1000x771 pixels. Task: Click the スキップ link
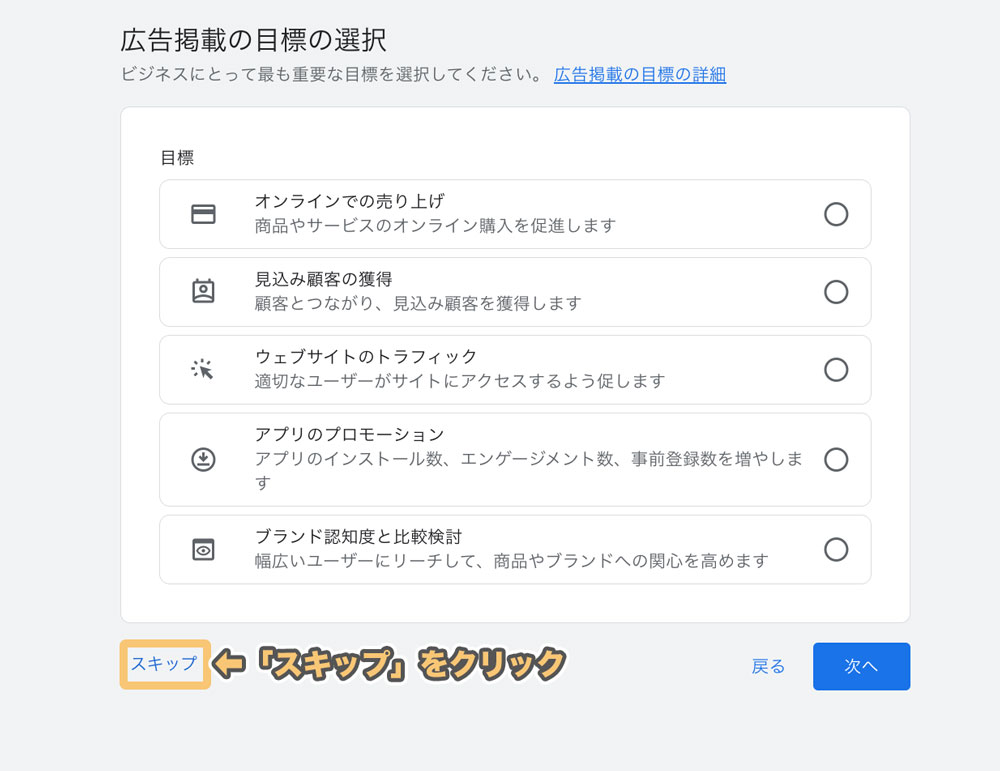point(164,664)
